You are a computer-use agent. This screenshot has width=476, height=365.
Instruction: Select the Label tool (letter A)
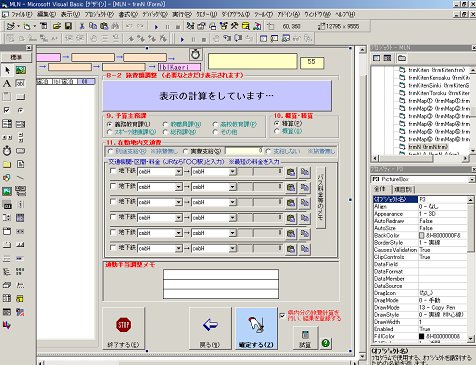point(7,83)
